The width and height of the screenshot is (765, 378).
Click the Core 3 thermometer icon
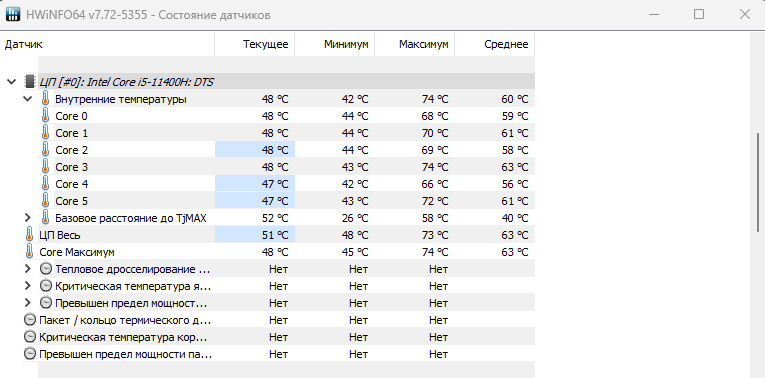45,167
